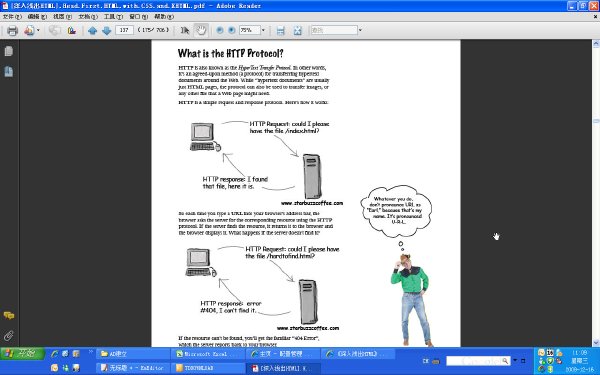Click the scrolling page fit-width icon
Image resolution: width=600 pixels, height=375 pixels.
[x=280, y=30]
